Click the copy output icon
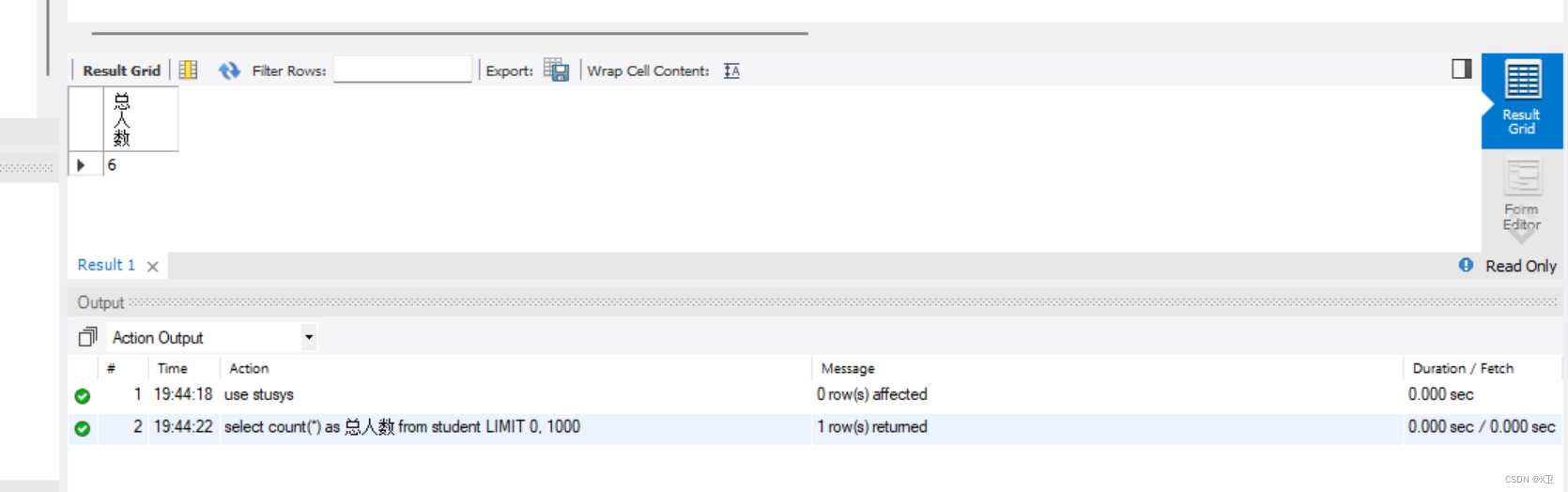 (x=87, y=336)
